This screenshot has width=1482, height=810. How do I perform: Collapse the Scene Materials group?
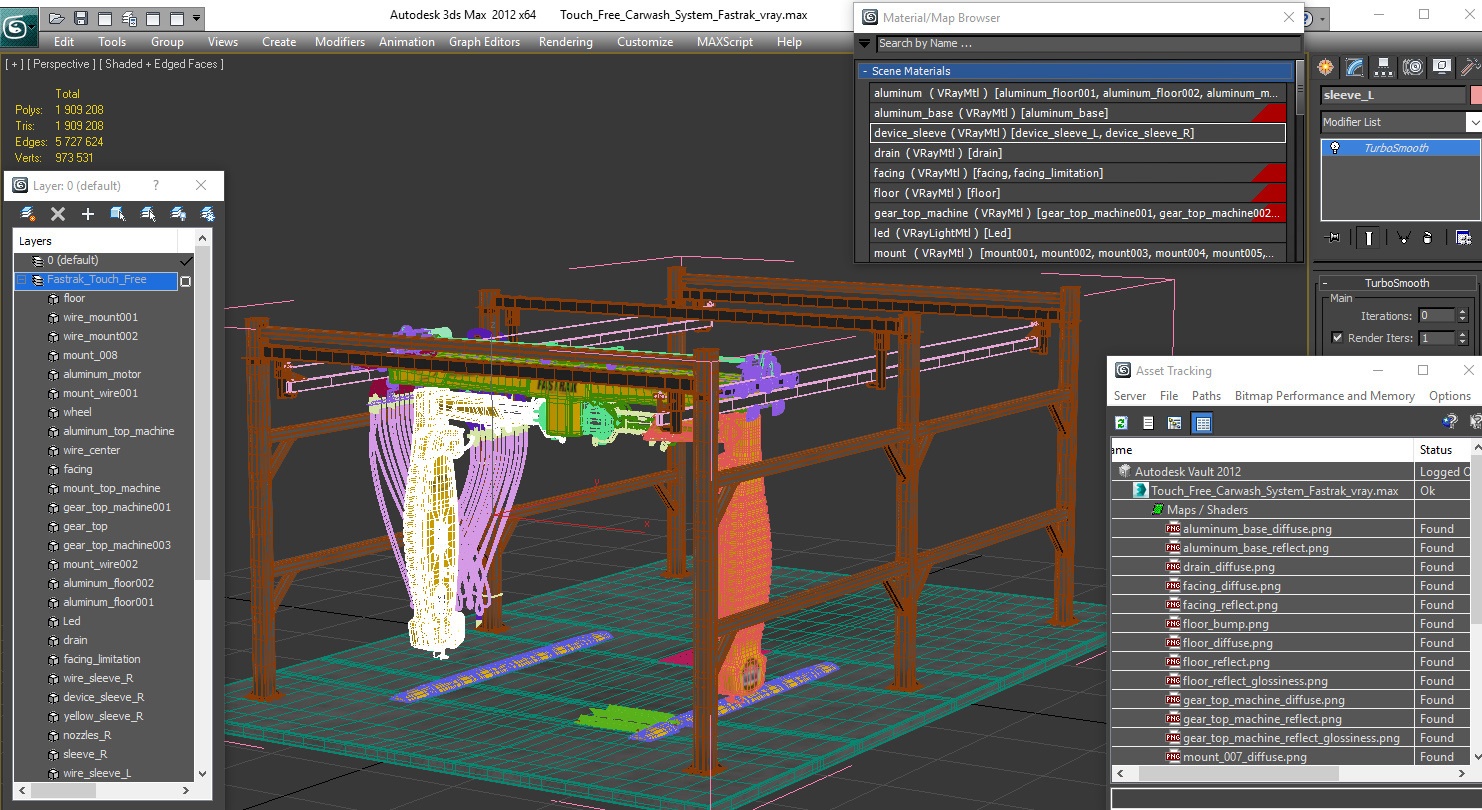click(1076, 71)
